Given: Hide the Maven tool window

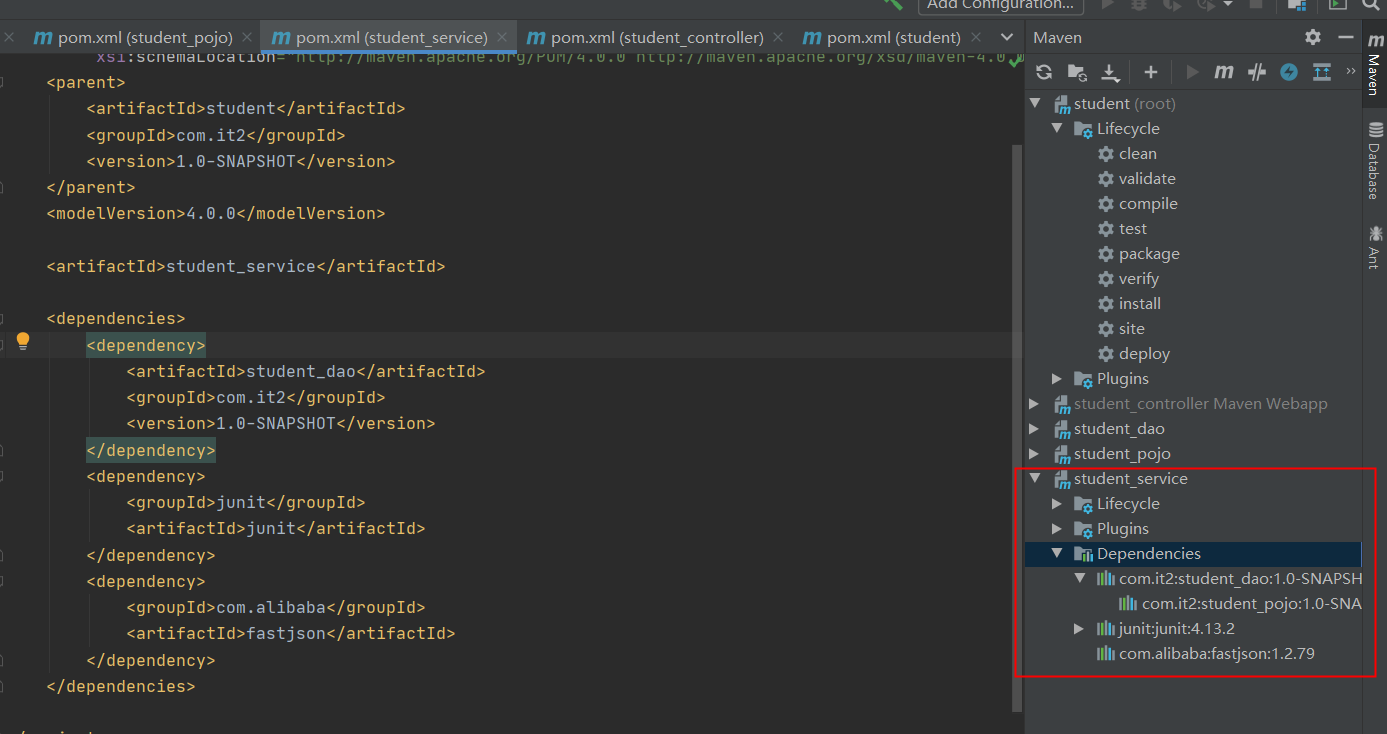Looking at the screenshot, I should point(1345,37).
